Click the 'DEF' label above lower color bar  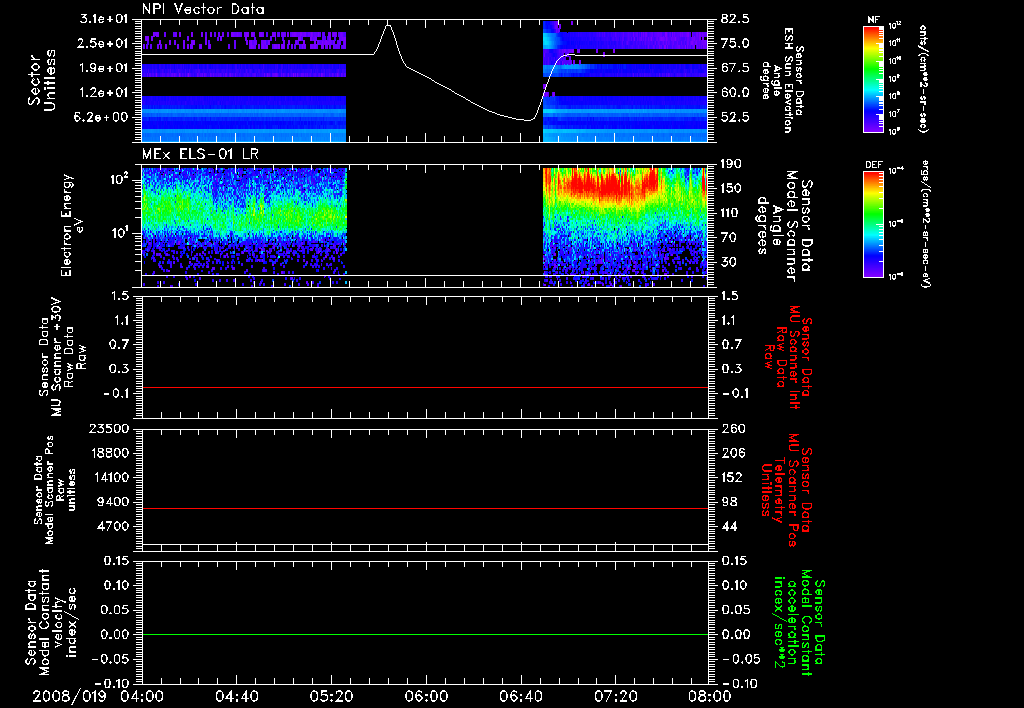click(873, 165)
